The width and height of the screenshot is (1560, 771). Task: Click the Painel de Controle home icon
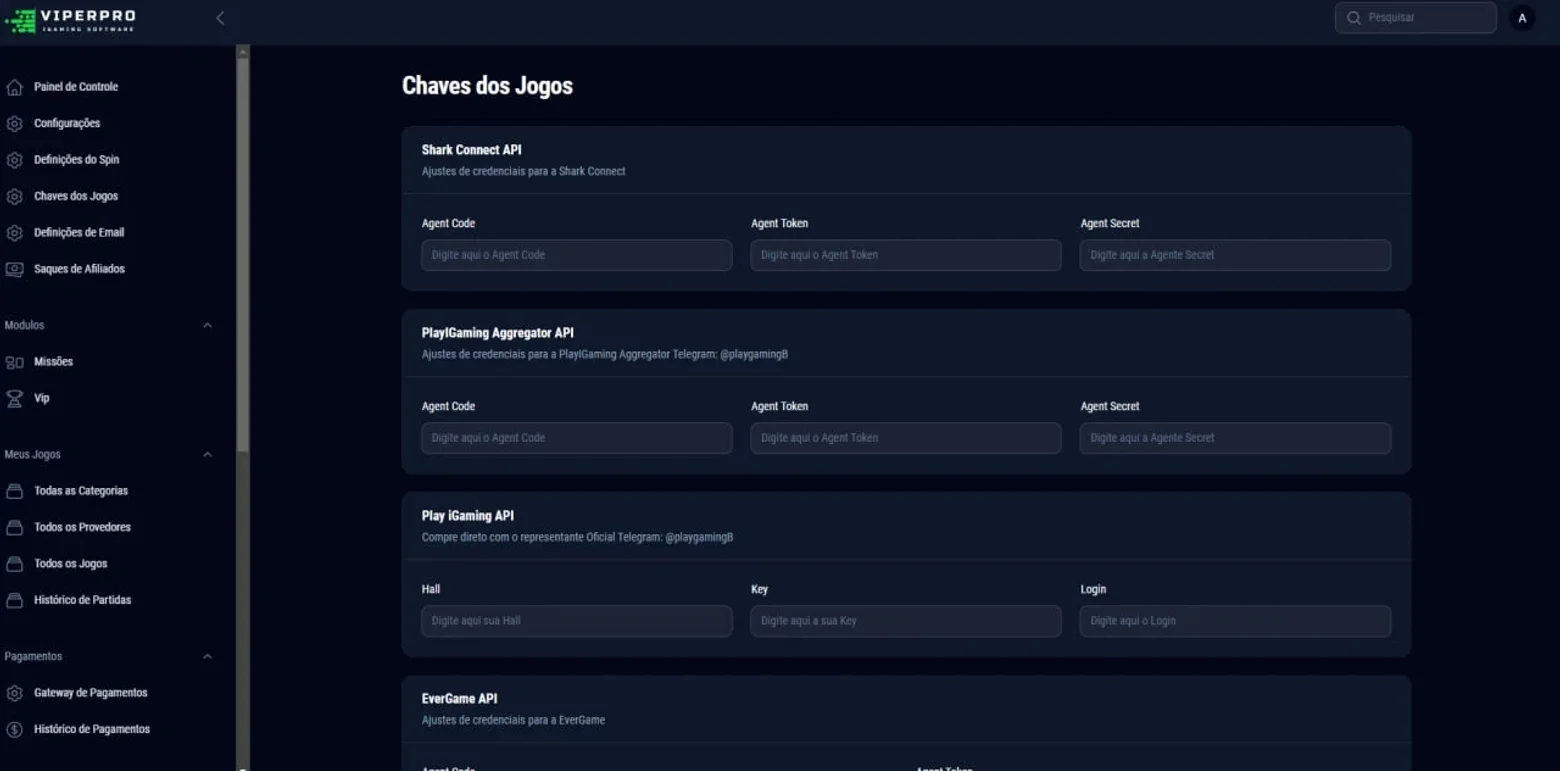pyautogui.click(x=14, y=87)
